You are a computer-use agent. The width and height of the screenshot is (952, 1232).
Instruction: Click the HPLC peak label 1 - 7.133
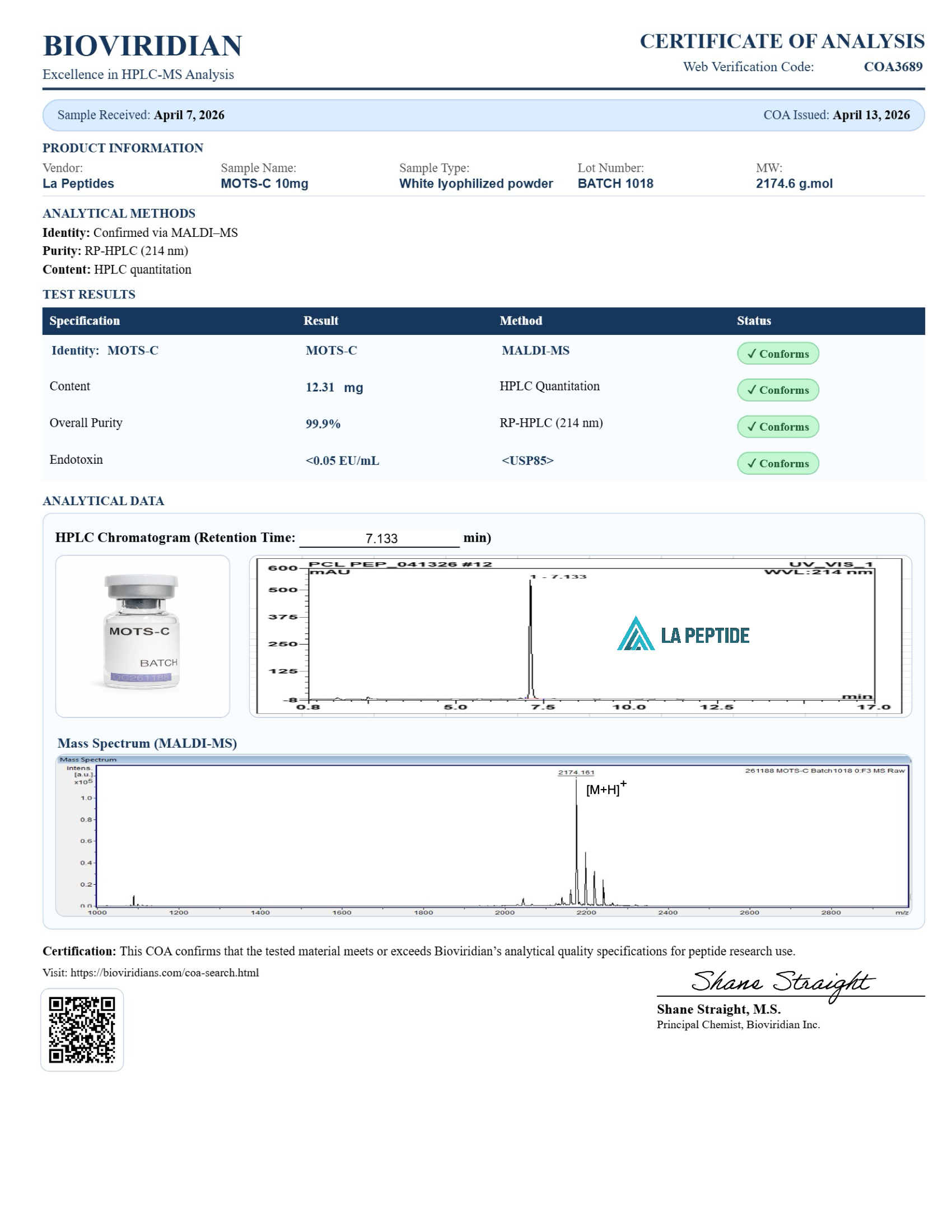pos(558,576)
